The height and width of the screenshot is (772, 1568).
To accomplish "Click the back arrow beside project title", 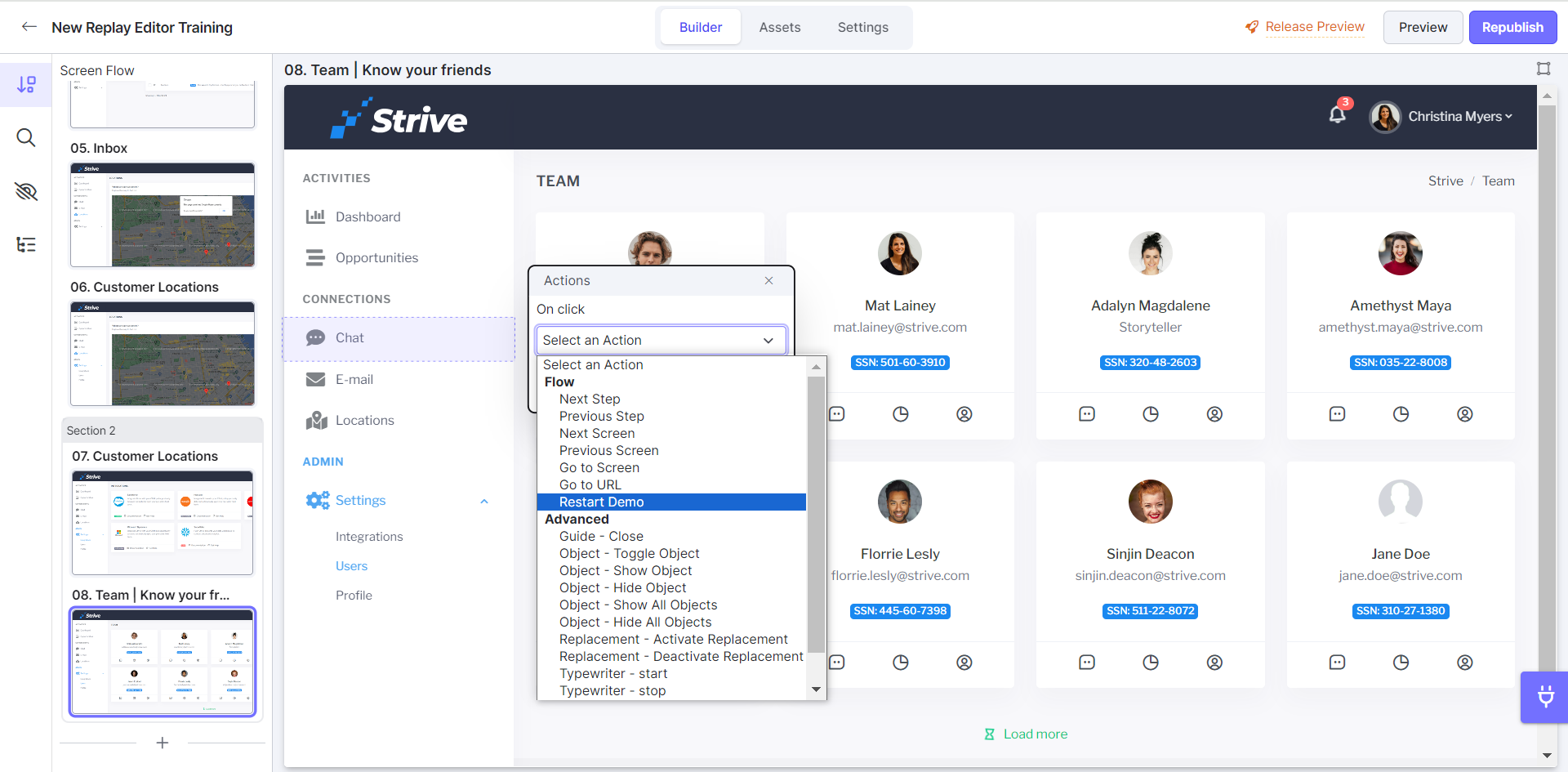I will click(29, 27).
